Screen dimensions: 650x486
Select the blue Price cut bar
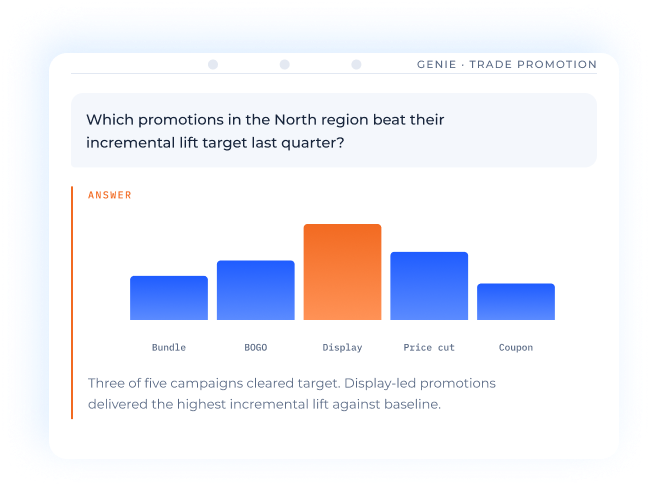click(x=429, y=286)
